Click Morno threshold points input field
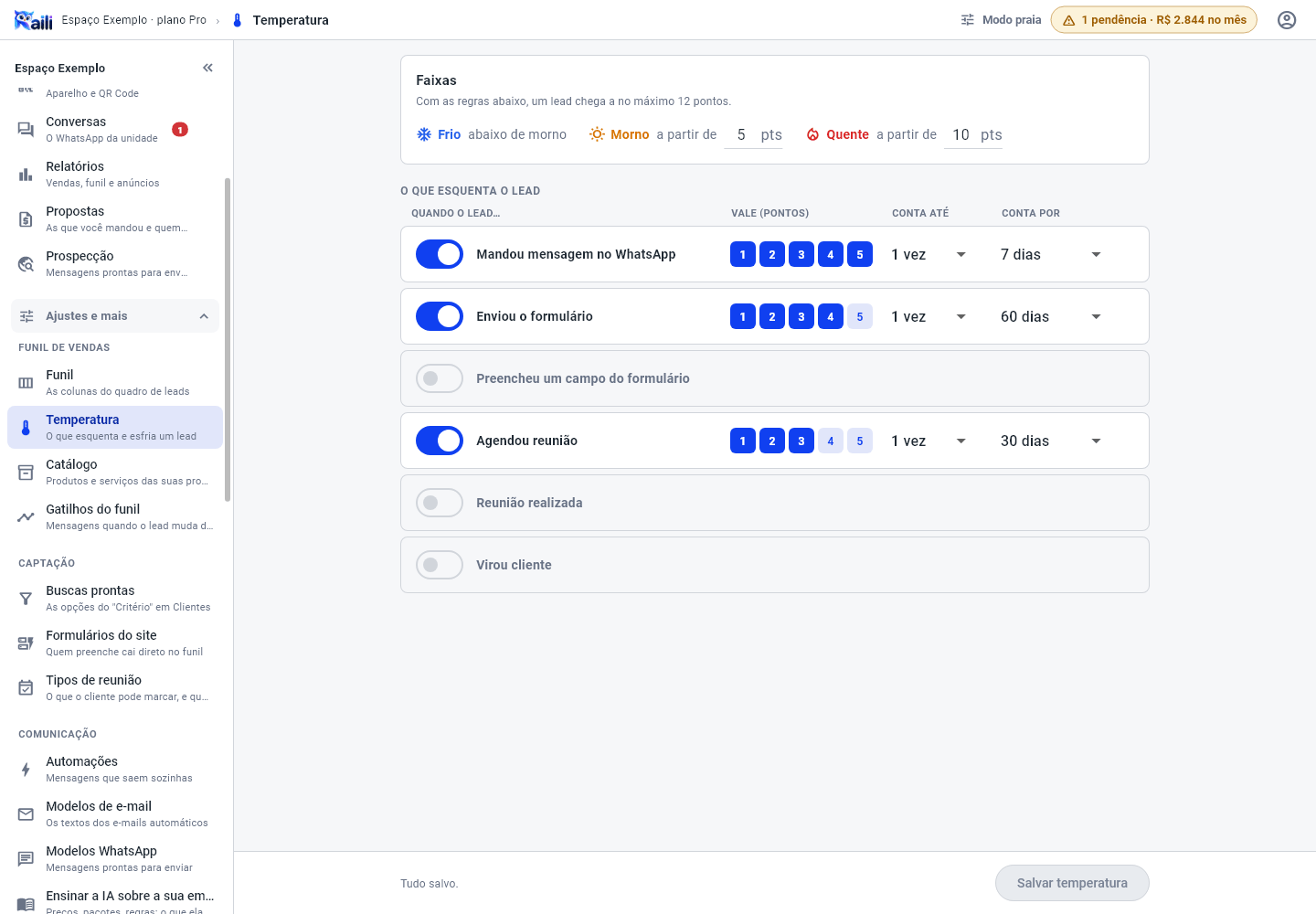Image resolution: width=1316 pixels, height=914 pixels. coord(741,135)
